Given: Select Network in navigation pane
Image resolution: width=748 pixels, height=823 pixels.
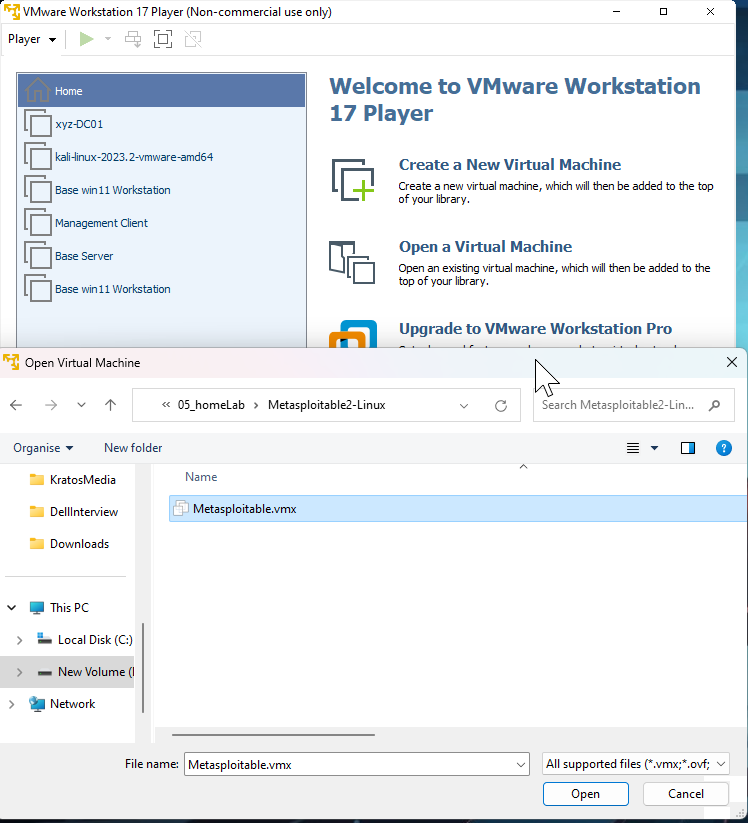Looking at the screenshot, I should (x=62, y=704).
